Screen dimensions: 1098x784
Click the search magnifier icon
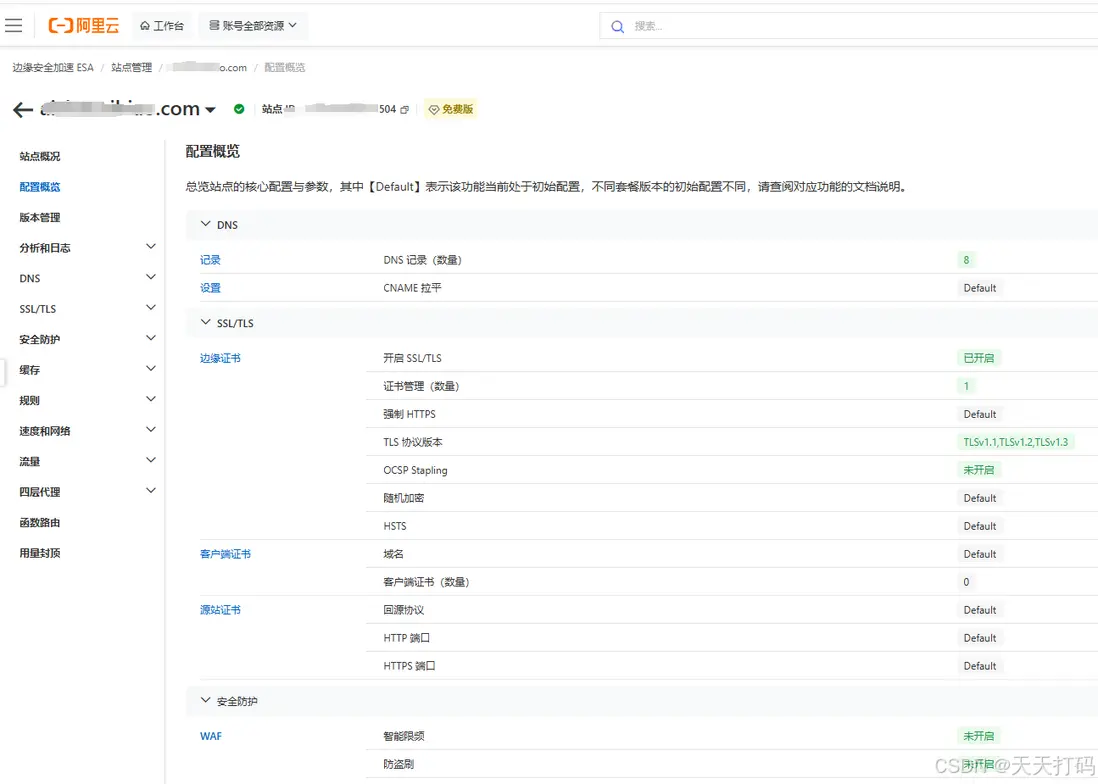617,27
